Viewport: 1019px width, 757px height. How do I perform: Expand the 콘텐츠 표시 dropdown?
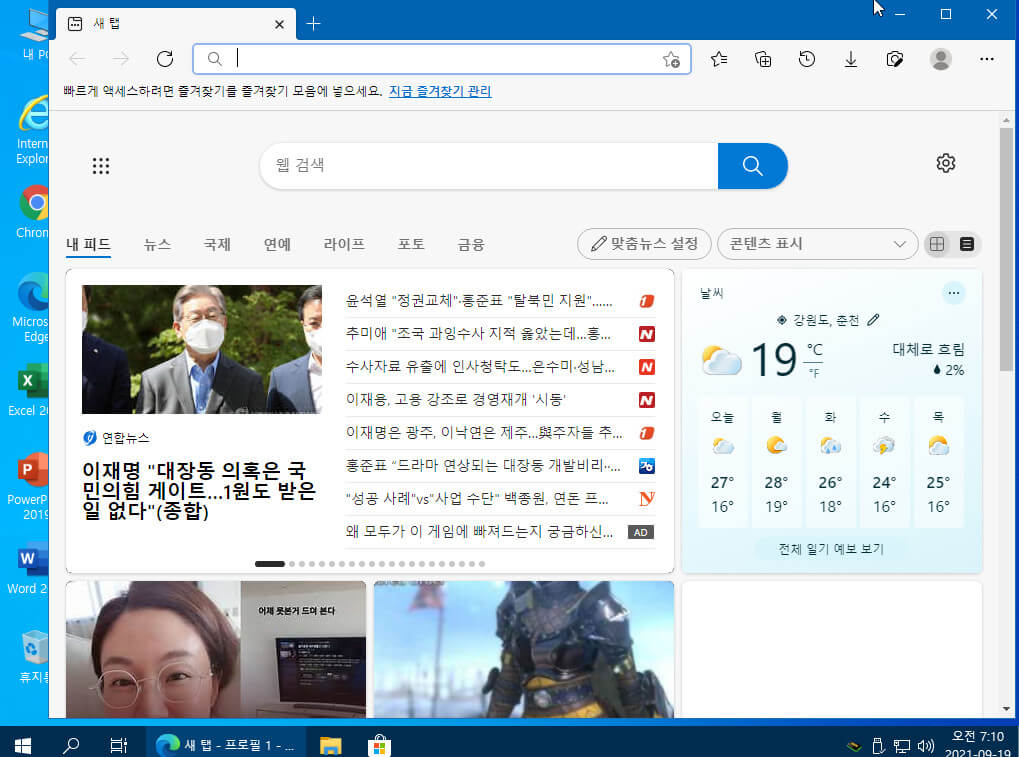pyautogui.click(x=818, y=244)
